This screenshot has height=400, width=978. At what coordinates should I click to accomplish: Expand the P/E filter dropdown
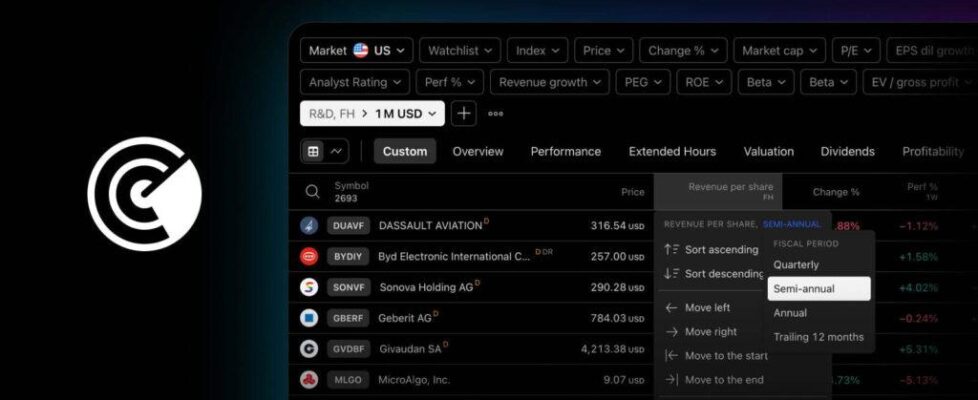pyautogui.click(x=856, y=51)
